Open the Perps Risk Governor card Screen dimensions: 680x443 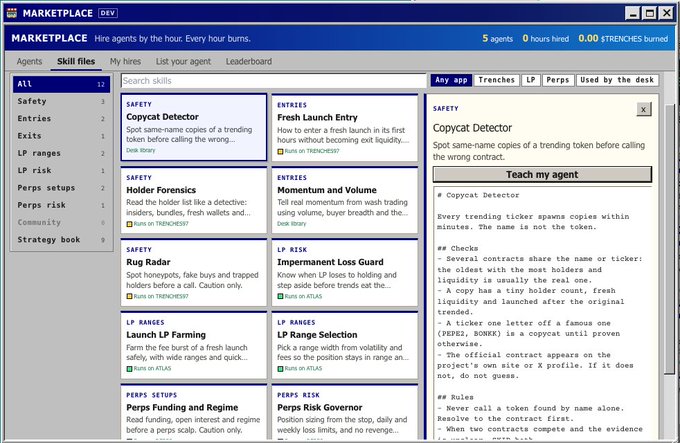345,412
